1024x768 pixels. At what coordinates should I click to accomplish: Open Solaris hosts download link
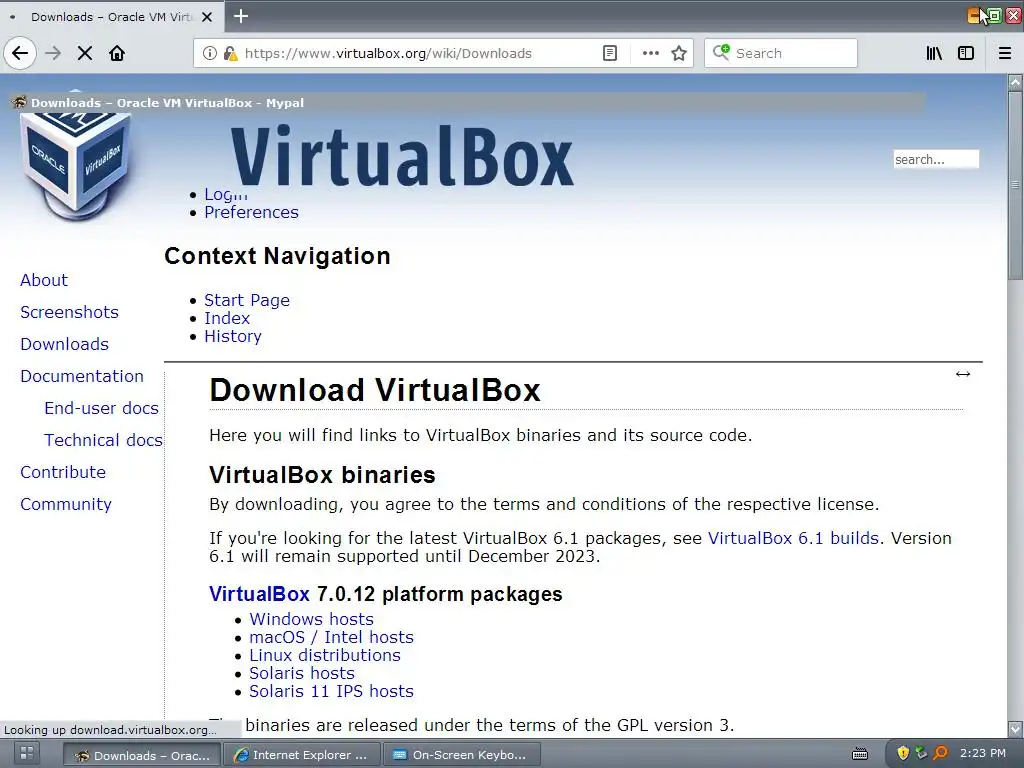tap(302, 673)
